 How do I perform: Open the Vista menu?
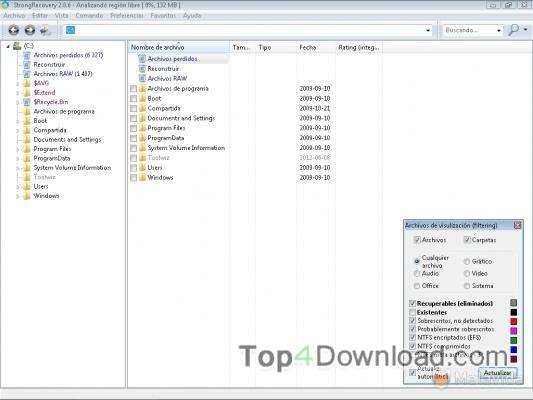(x=62, y=16)
